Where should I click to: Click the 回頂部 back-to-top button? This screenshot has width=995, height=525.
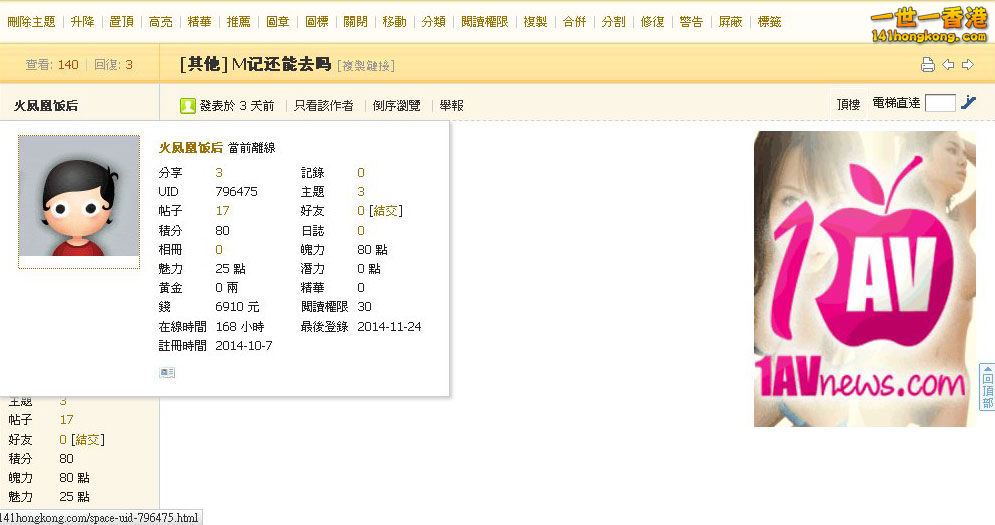[987, 388]
